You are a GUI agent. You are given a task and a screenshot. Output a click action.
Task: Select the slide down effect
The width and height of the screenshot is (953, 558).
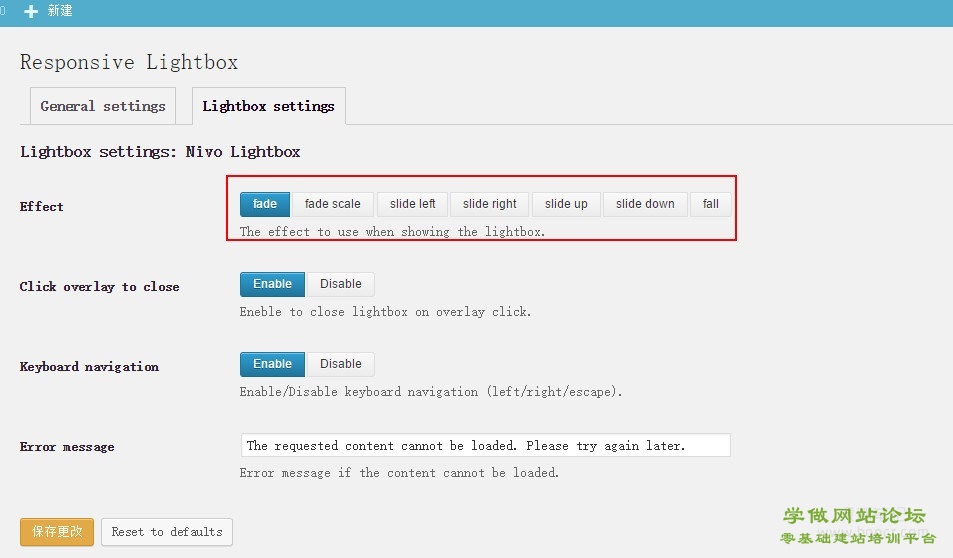(x=645, y=204)
